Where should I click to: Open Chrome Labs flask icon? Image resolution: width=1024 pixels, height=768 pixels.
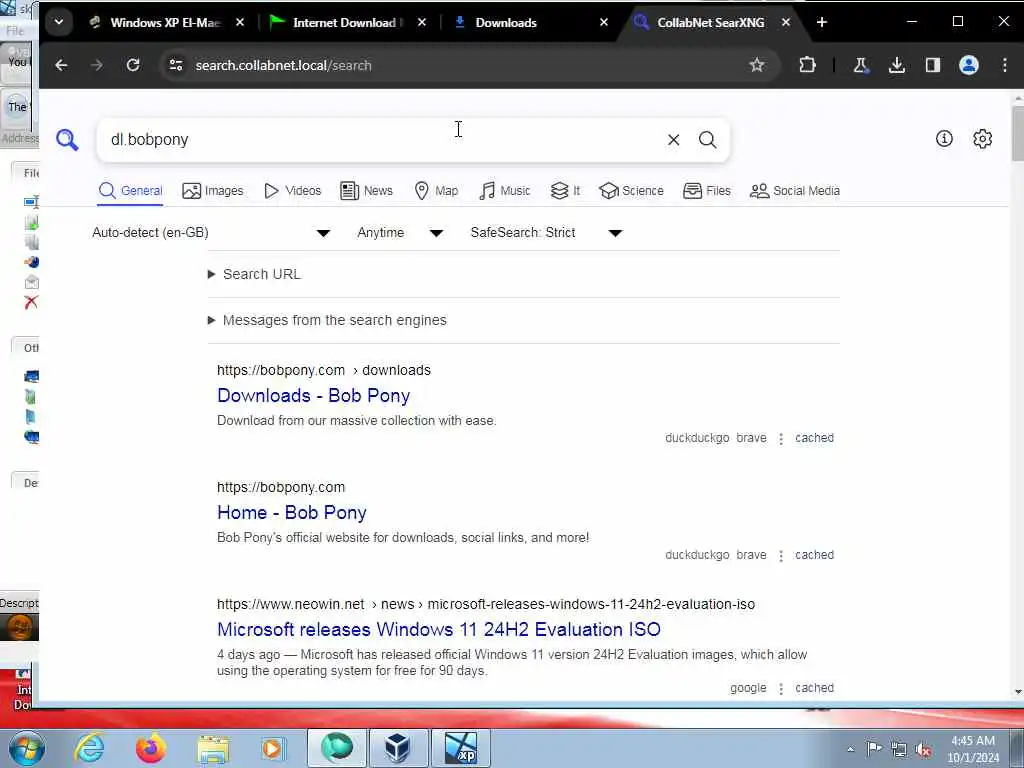[861, 65]
